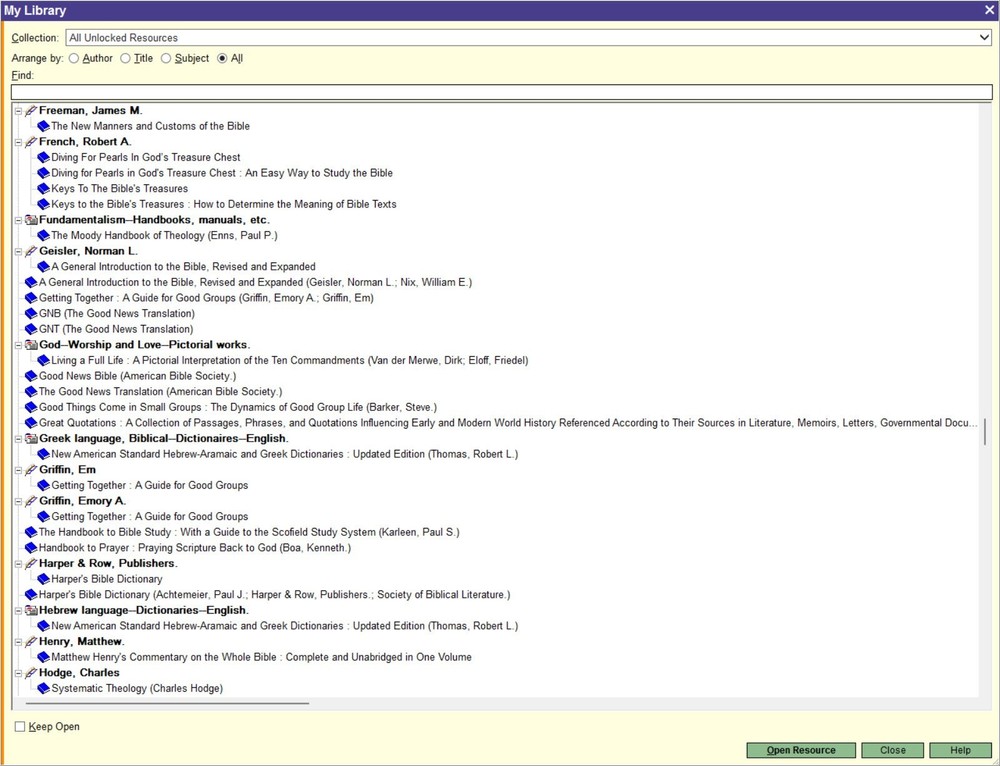Click the book icon for Diving For Pearls In God's Treasure Chest
This screenshot has height=766, width=1000.
[x=43, y=158]
